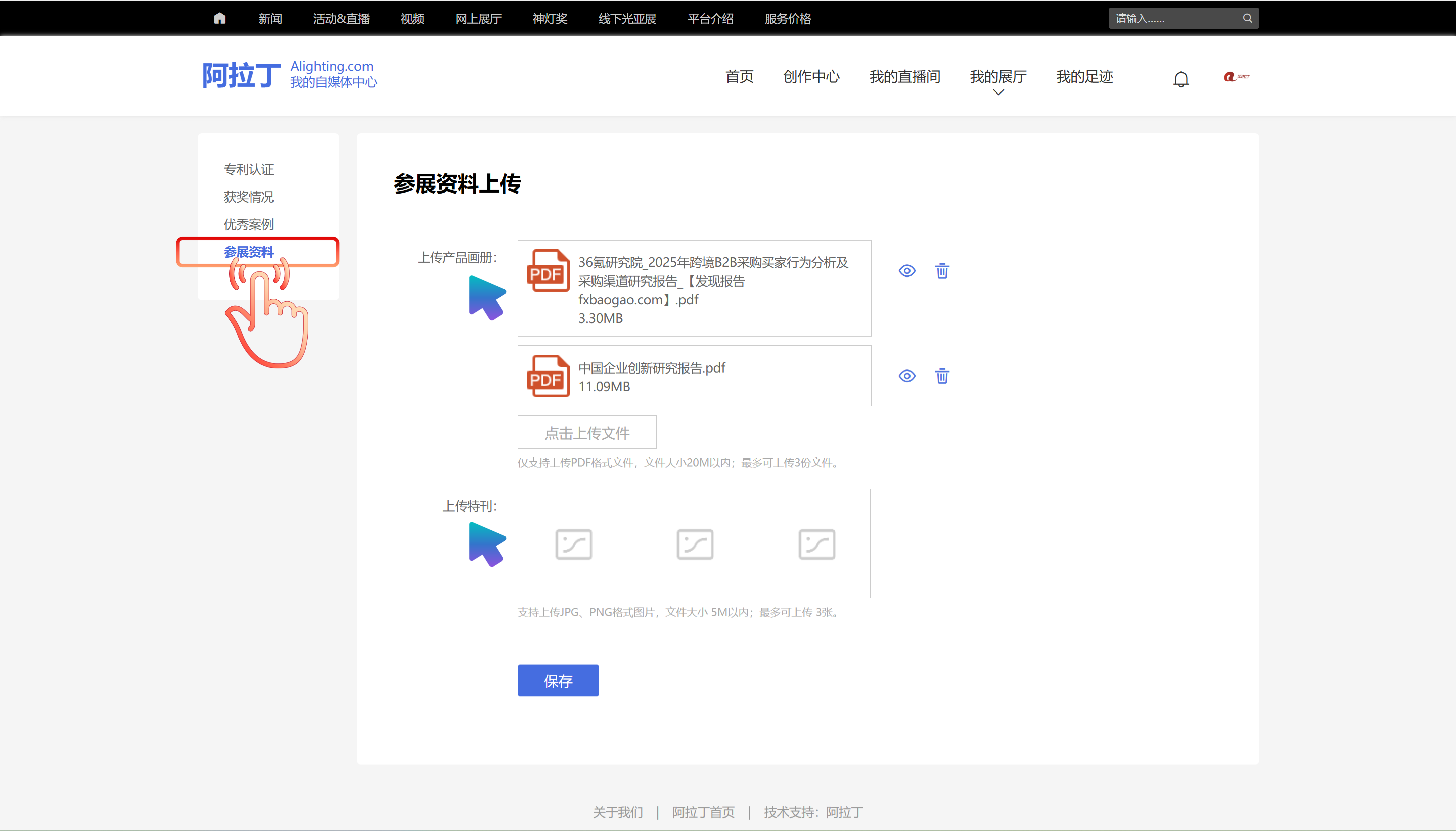Click the 11.09MB file size text
This screenshot has width=1456, height=831.
click(604, 386)
